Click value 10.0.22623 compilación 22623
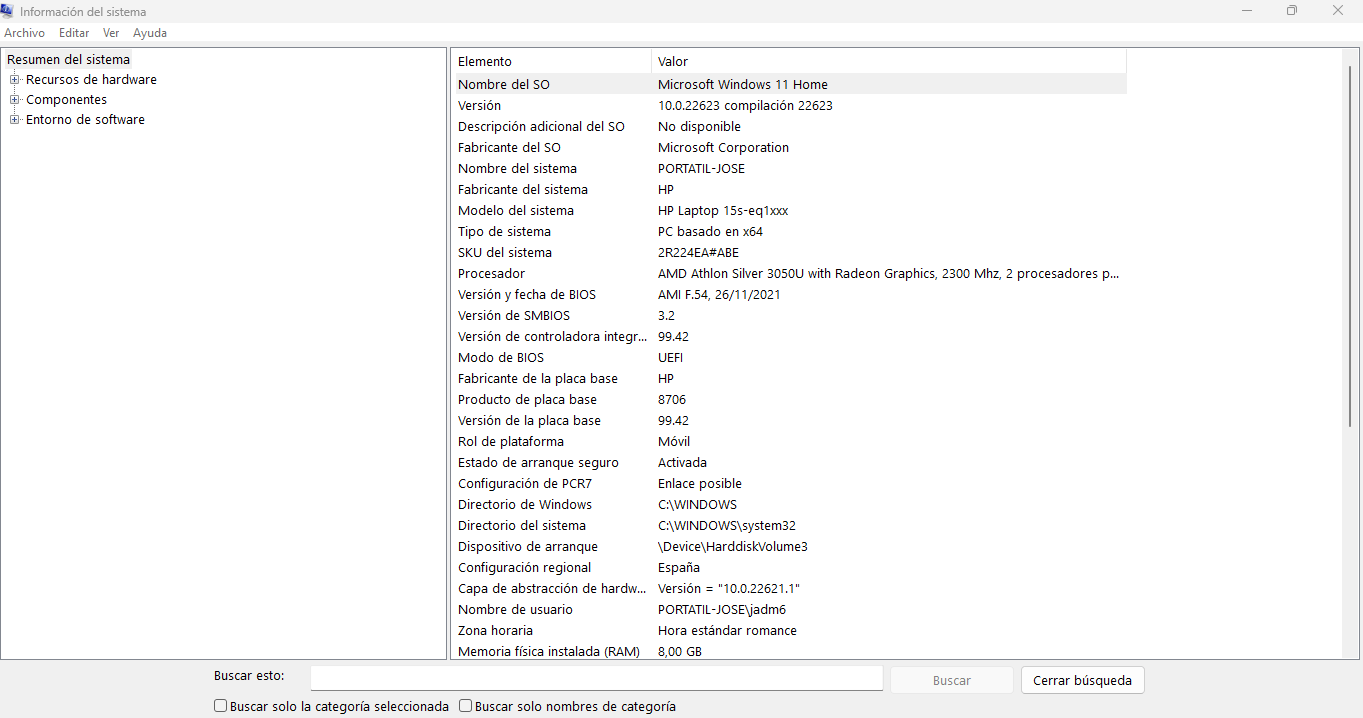1363x718 pixels. [x=745, y=106]
